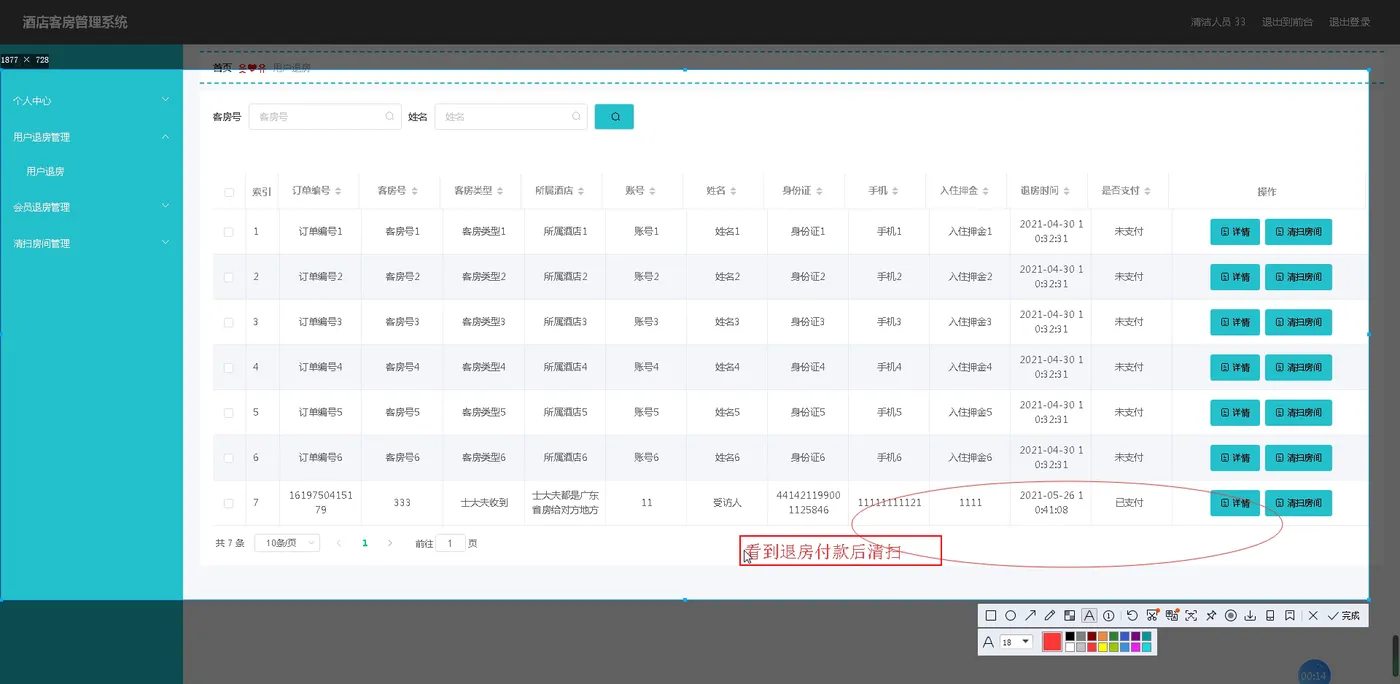The width and height of the screenshot is (1400, 684).
Task: Click the translate screenshot icon
Action: point(1172,616)
